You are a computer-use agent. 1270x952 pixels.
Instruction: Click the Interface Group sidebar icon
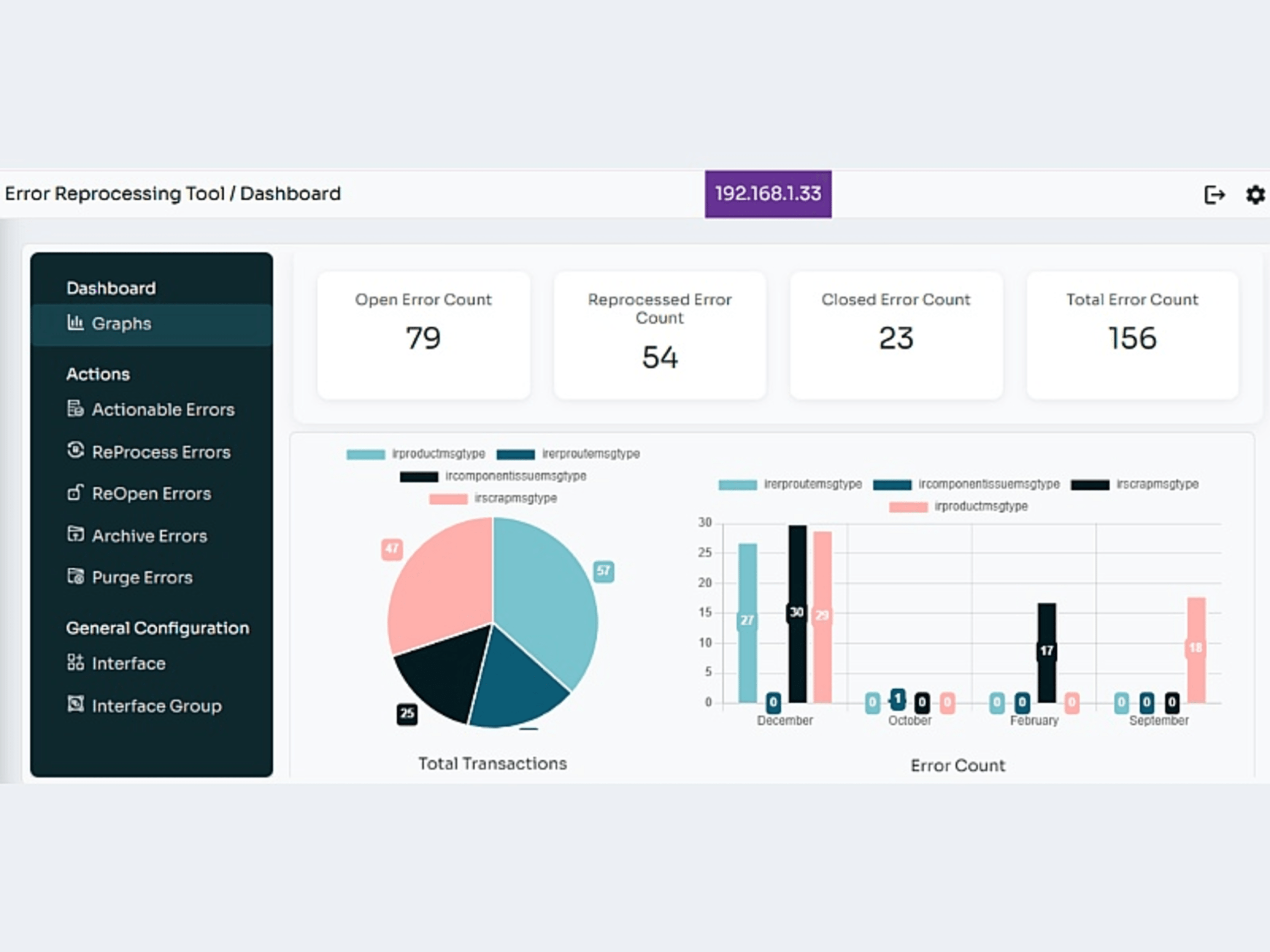pos(75,704)
